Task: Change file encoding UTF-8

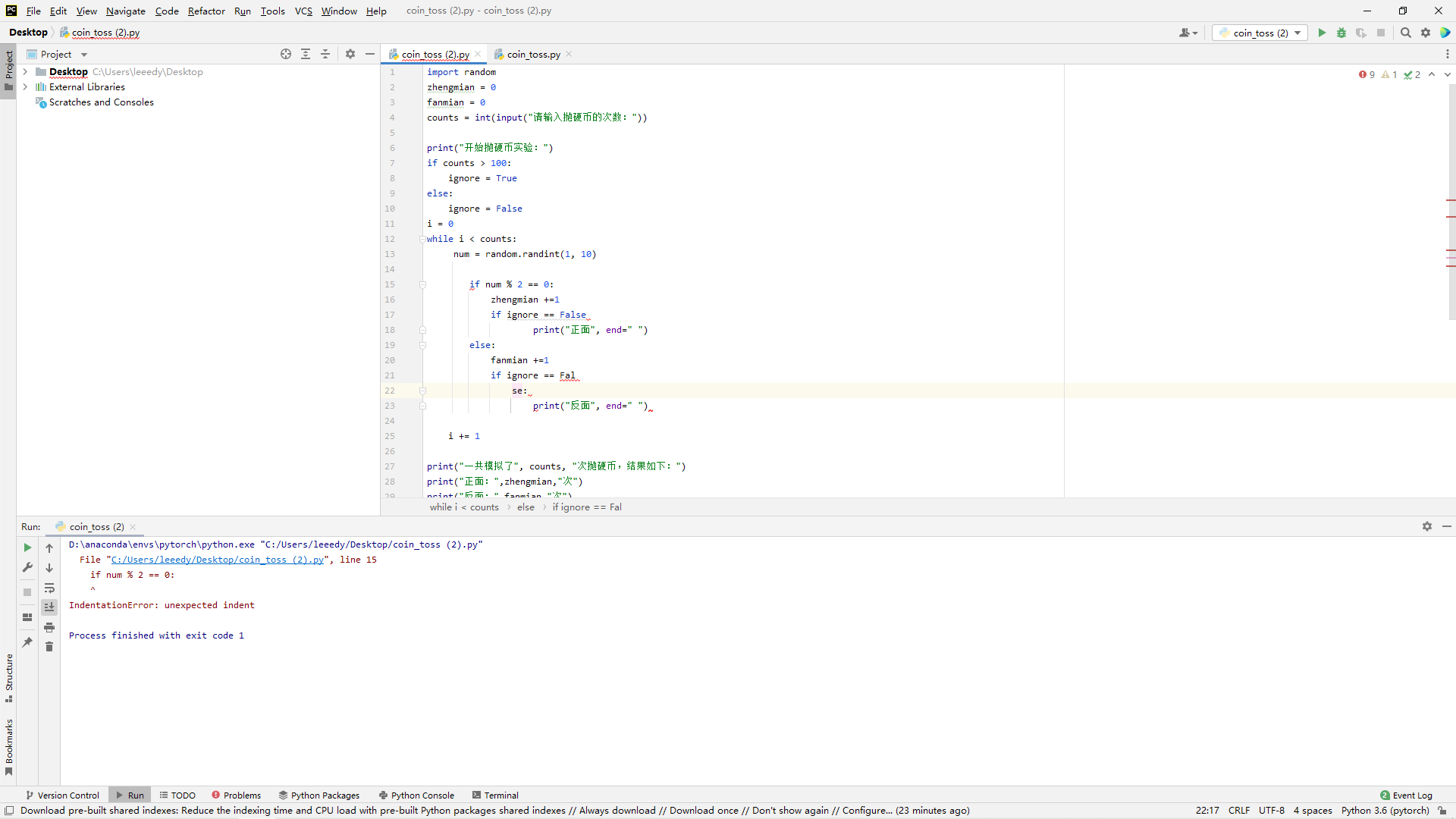Action: tap(1272, 810)
